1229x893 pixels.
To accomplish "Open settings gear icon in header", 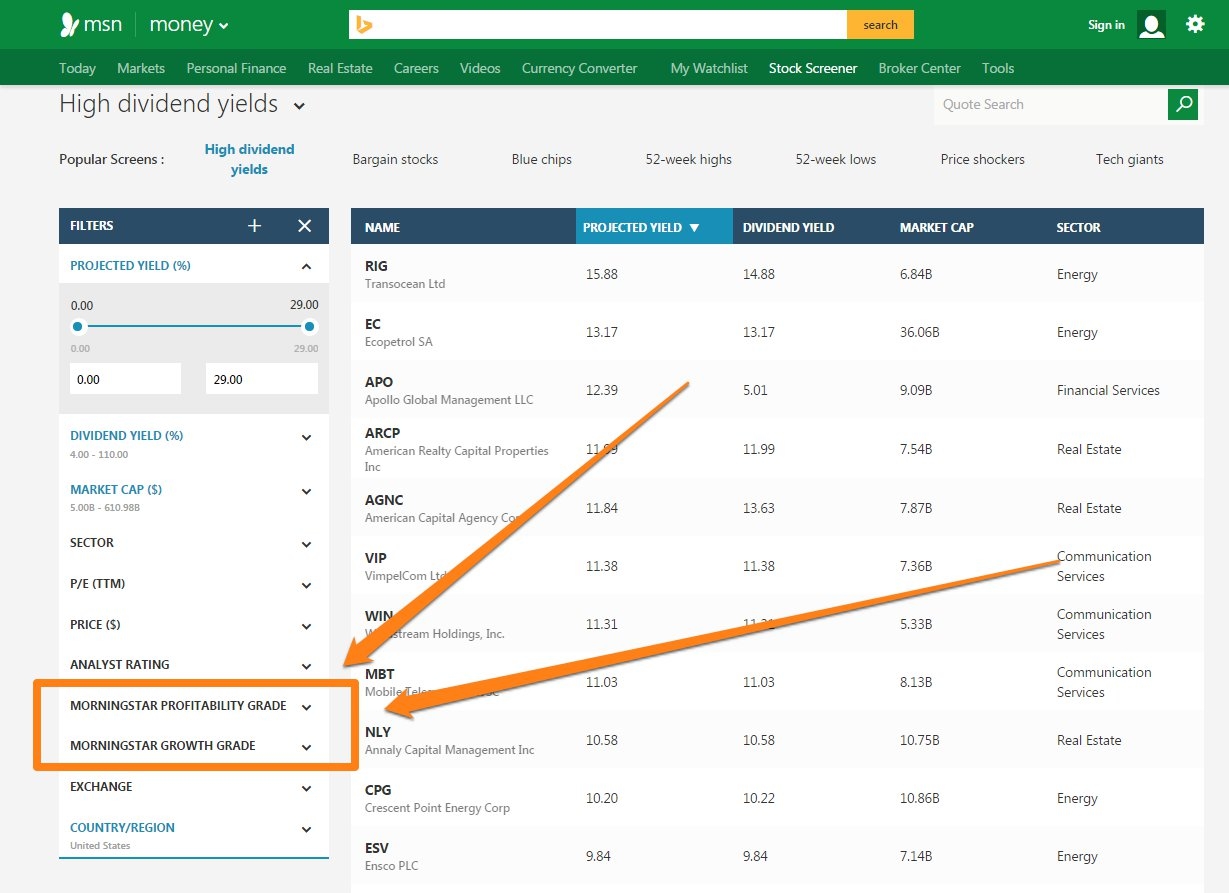I will [x=1195, y=25].
